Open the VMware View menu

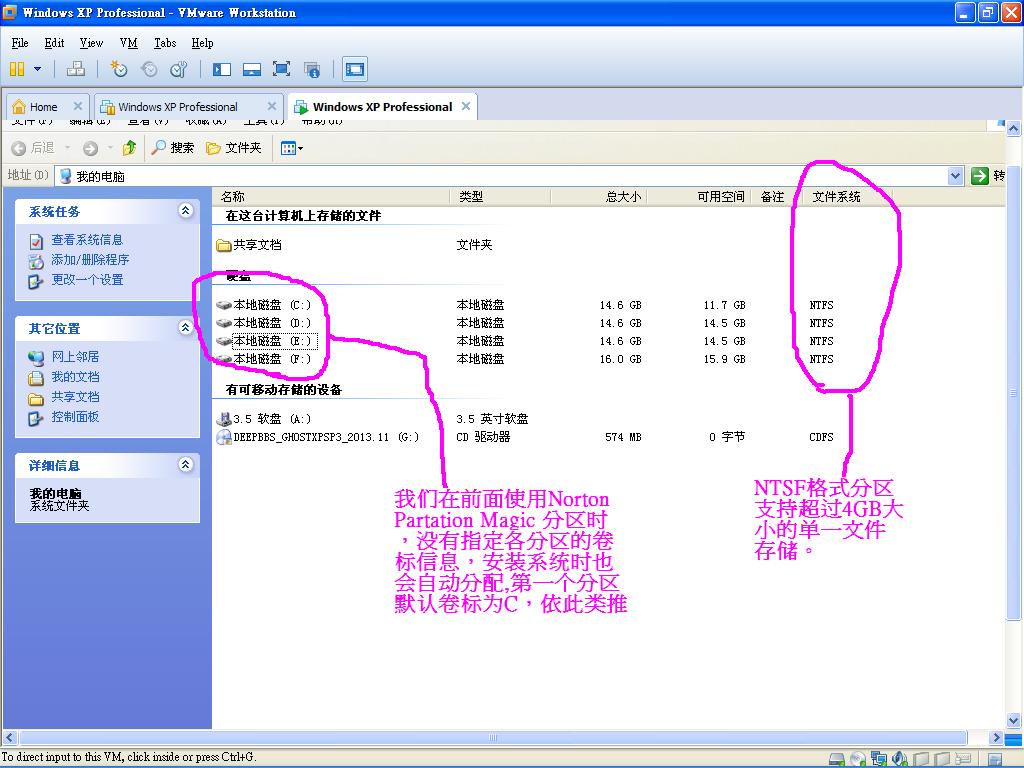click(x=91, y=43)
